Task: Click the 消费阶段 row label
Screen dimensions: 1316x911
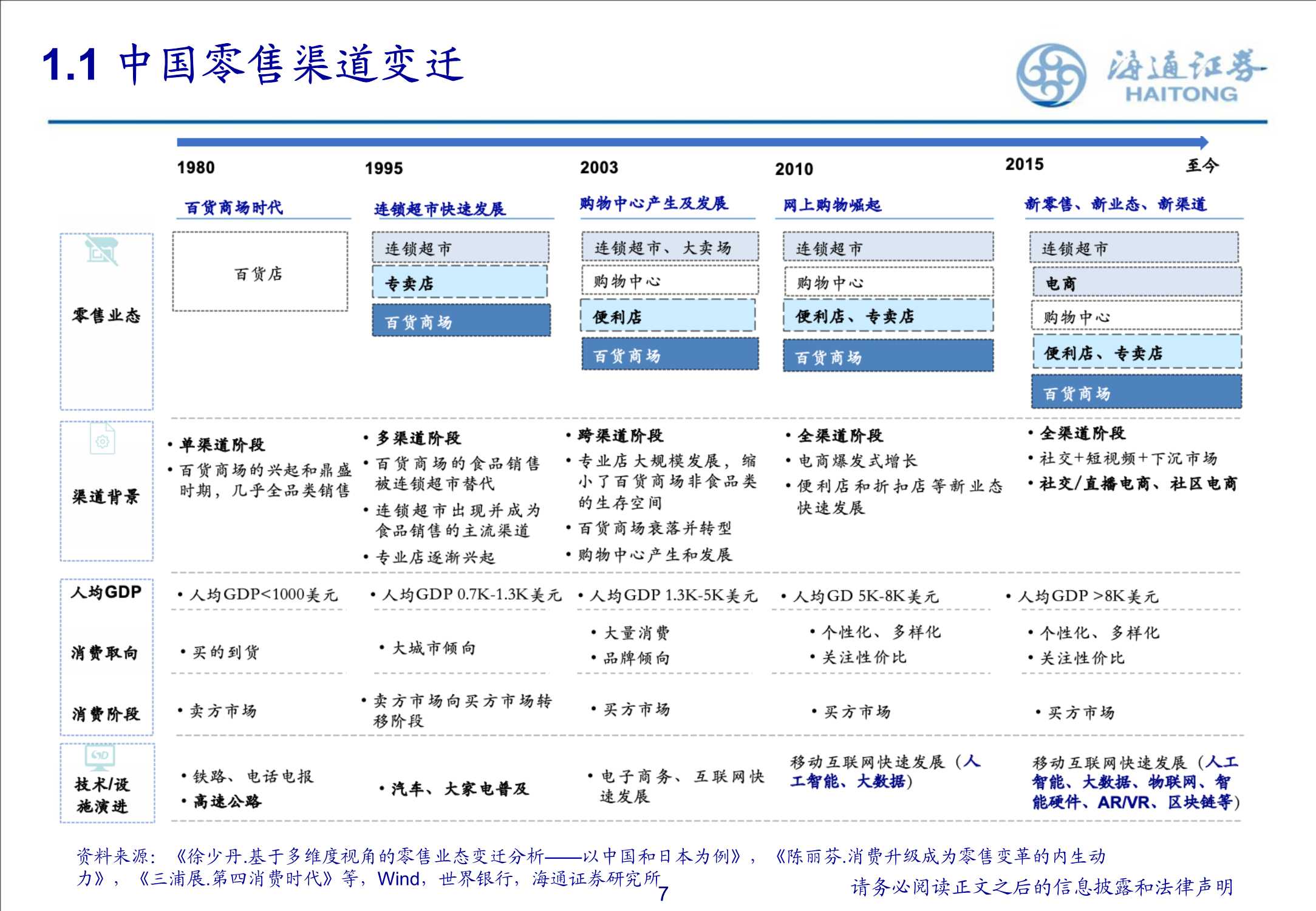Action: (106, 713)
